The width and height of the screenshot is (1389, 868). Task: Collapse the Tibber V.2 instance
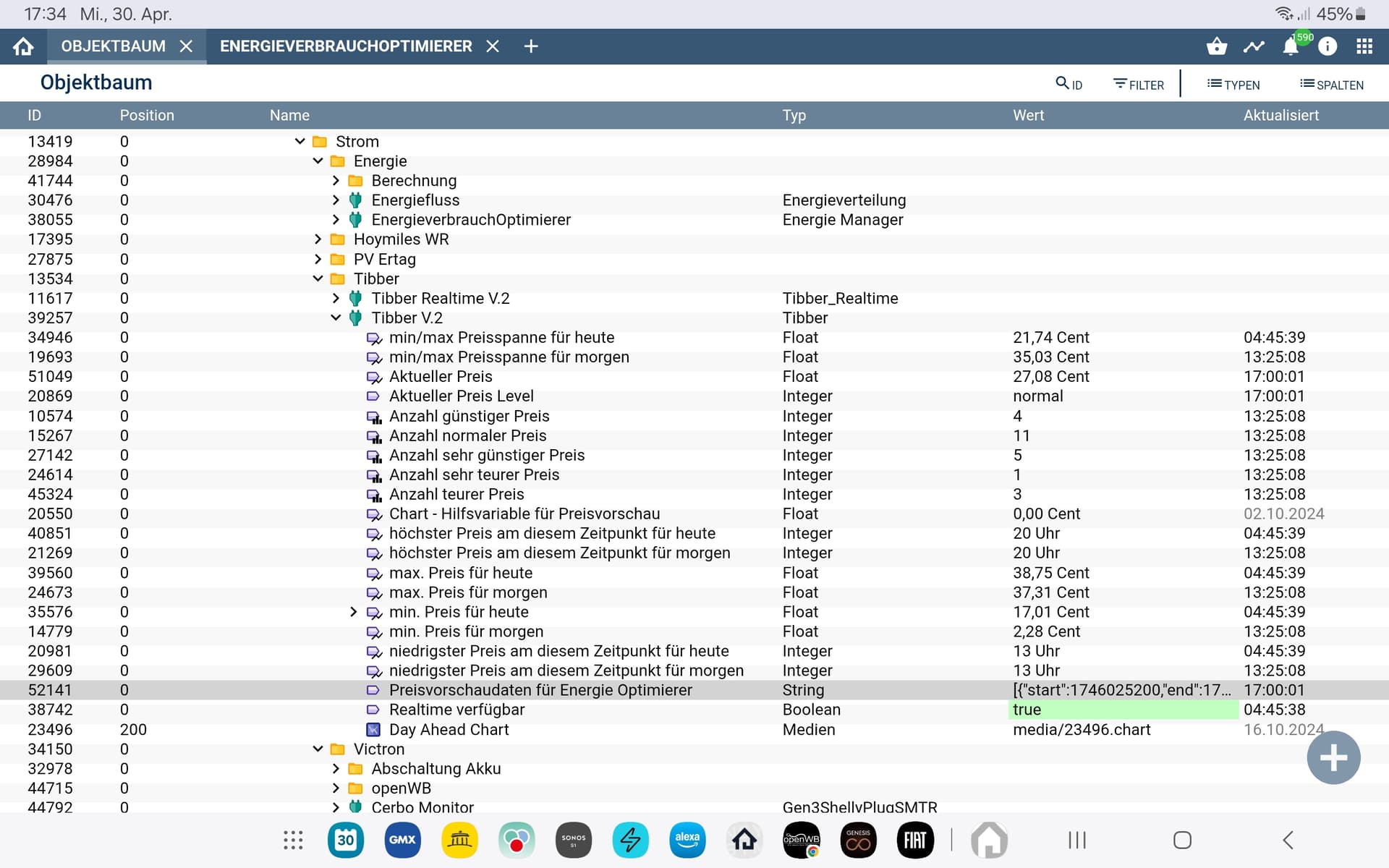point(336,318)
